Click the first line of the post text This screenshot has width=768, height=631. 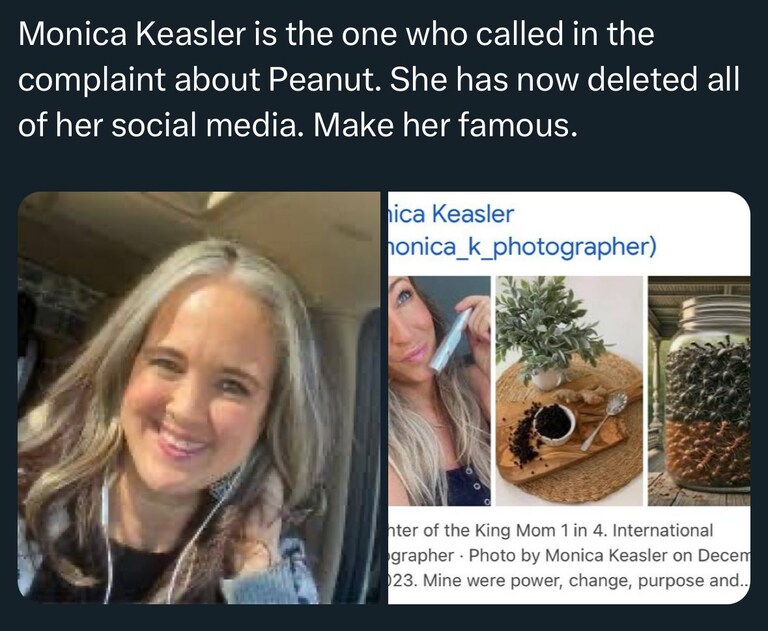pyautogui.click(x=336, y=36)
